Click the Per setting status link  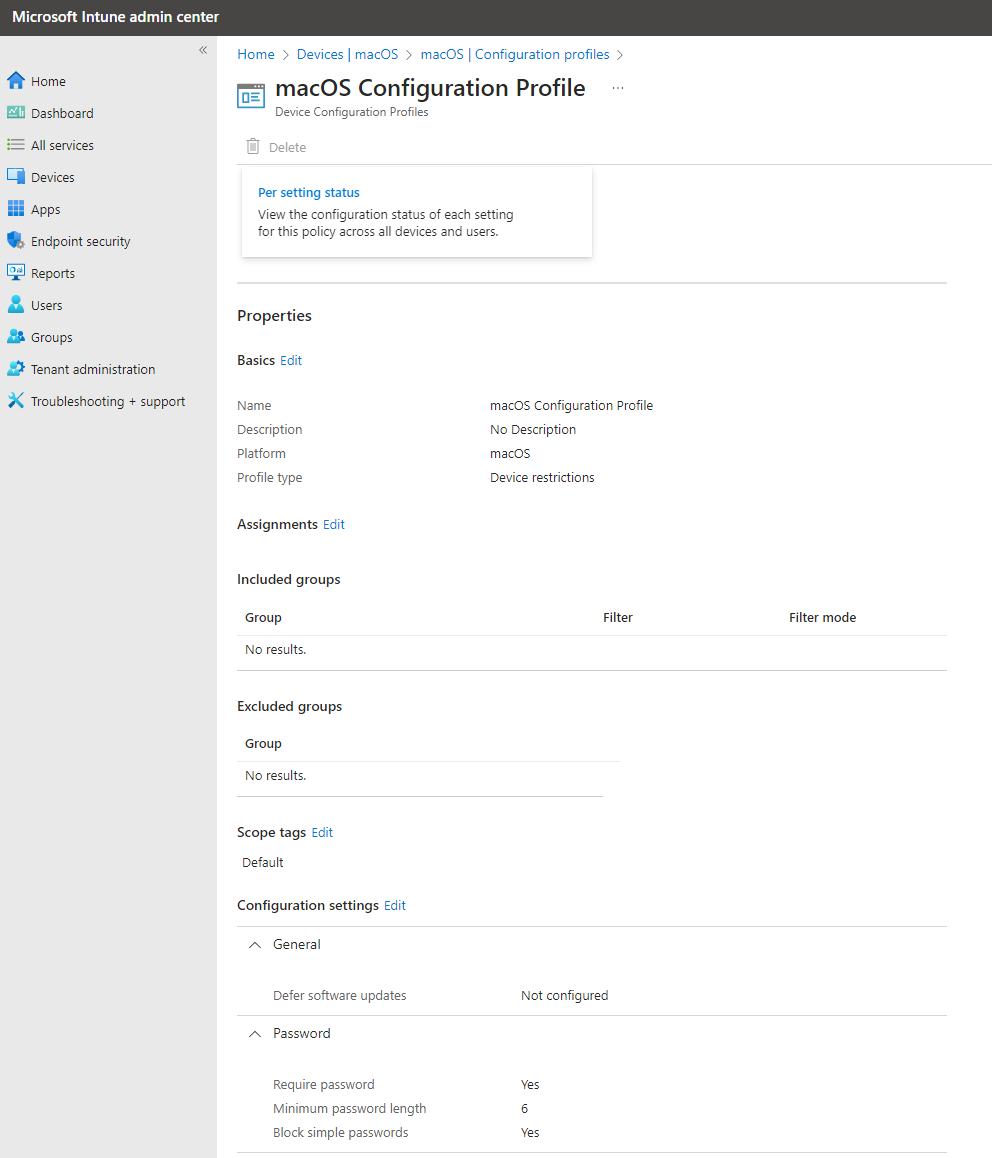(308, 192)
